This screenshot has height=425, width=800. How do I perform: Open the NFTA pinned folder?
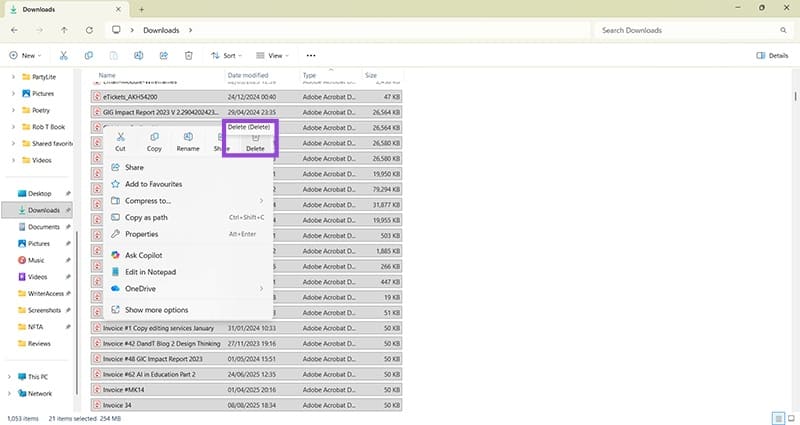37,327
